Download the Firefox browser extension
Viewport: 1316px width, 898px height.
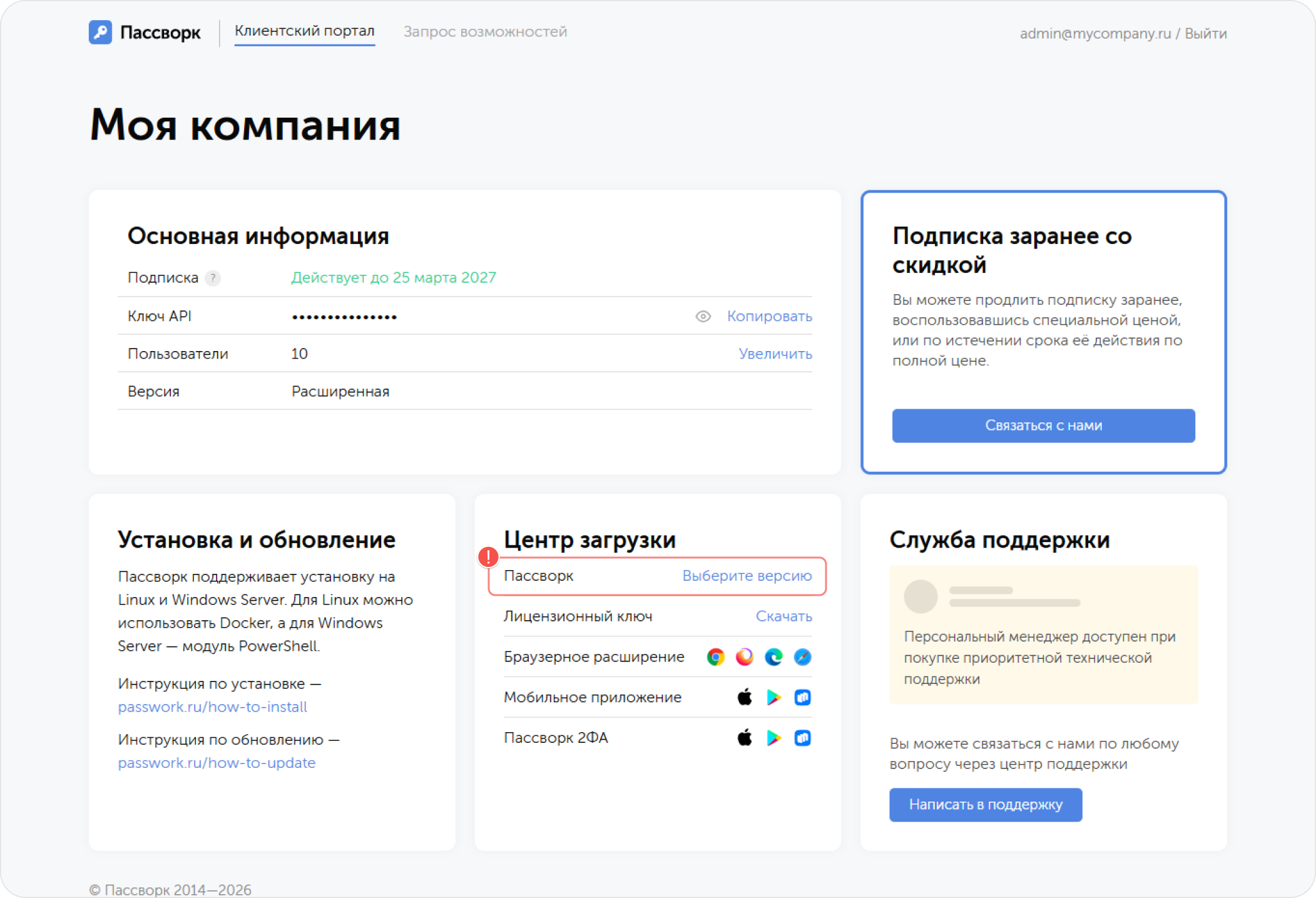(744, 656)
